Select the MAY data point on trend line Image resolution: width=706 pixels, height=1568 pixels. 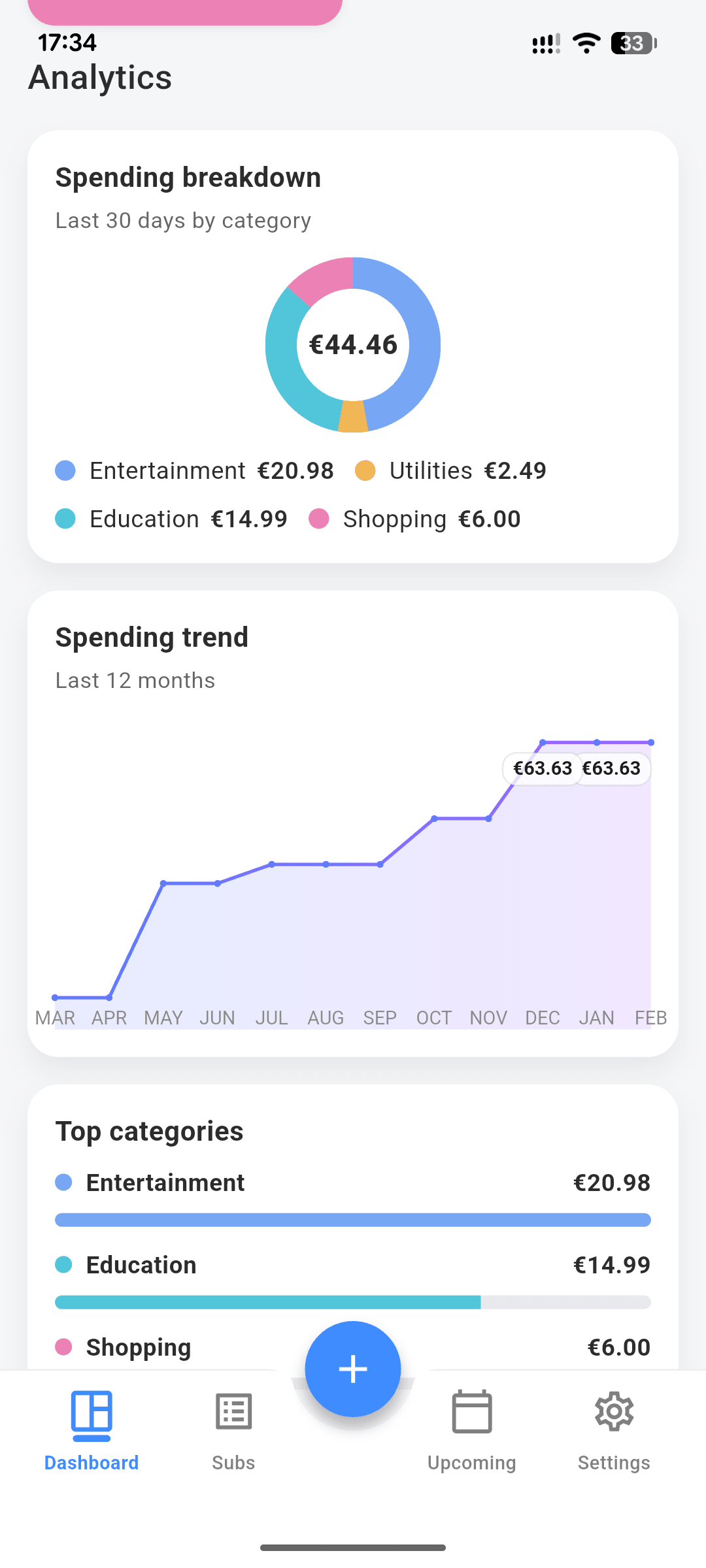[x=163, y=883]
